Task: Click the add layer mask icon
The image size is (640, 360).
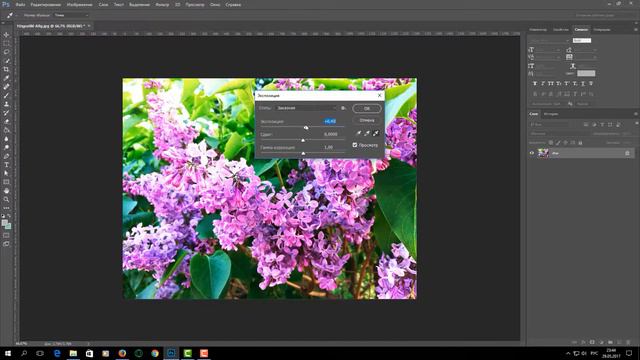Action: (x=592, y=342)
